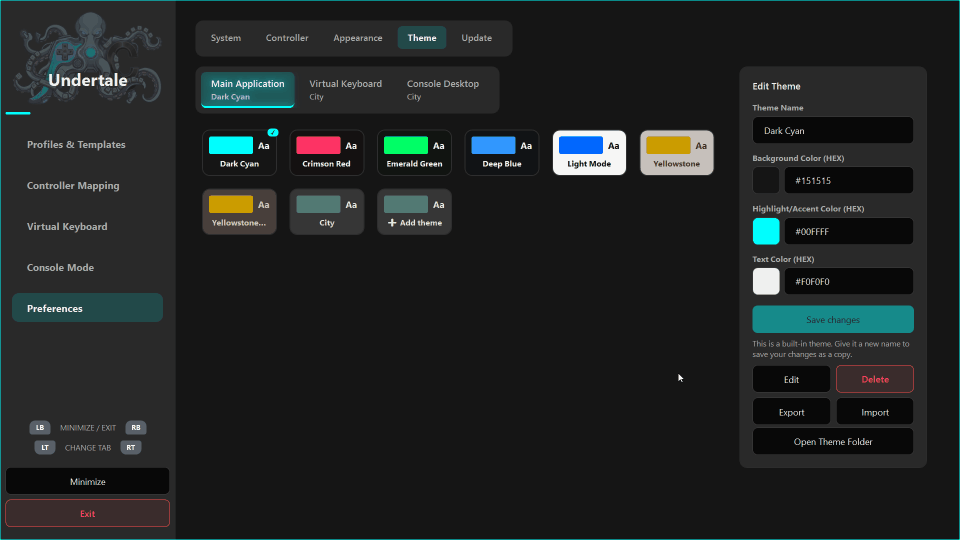Click the RT trigger badge
The height and width of the screenshot is (540, 960).
click(x=131, y=448)
